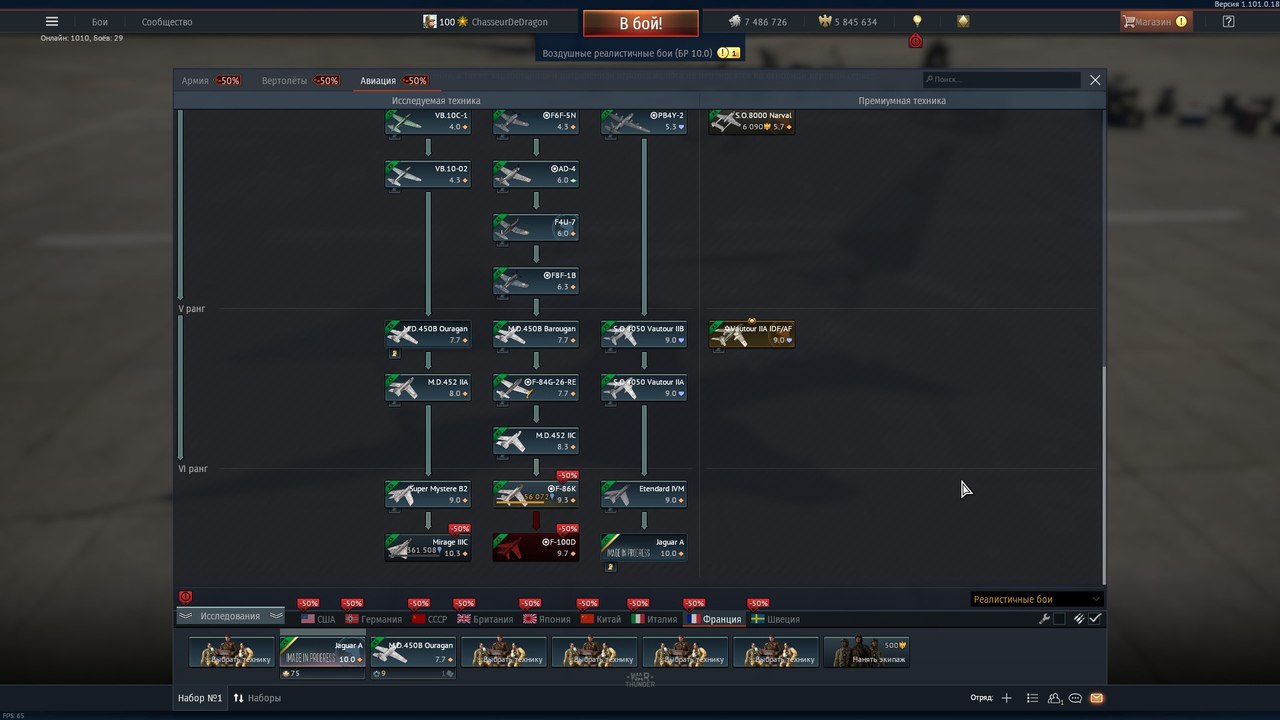
Task: Select the Etendard IVM aircraft
Action: [x=644, y=495]
